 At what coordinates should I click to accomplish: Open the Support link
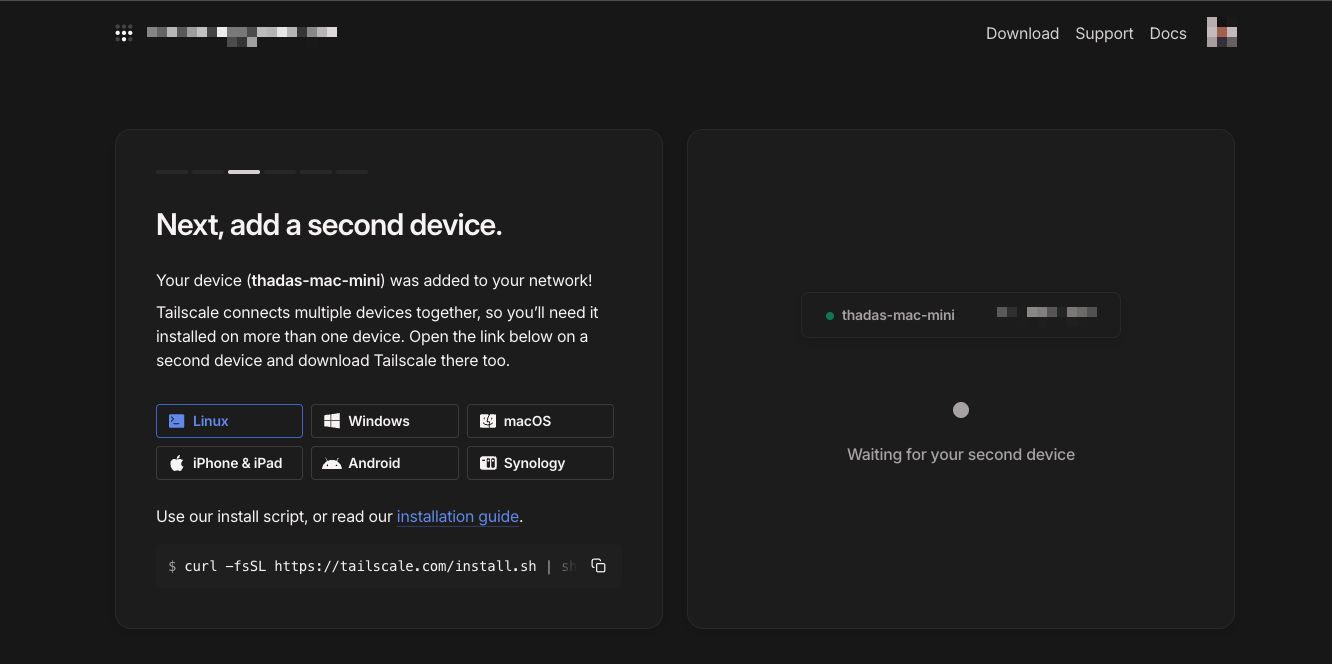1104,33
